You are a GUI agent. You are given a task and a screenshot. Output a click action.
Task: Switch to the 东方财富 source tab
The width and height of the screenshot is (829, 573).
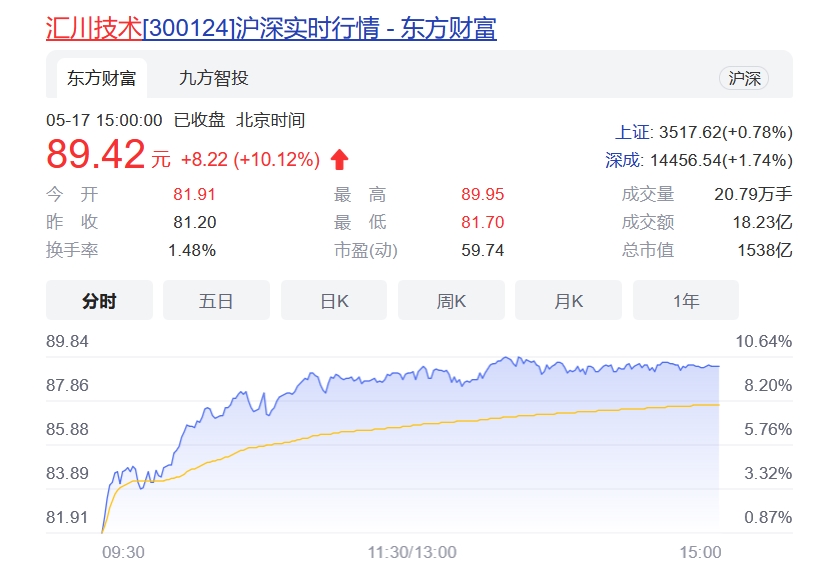click(x=102, y=78)
